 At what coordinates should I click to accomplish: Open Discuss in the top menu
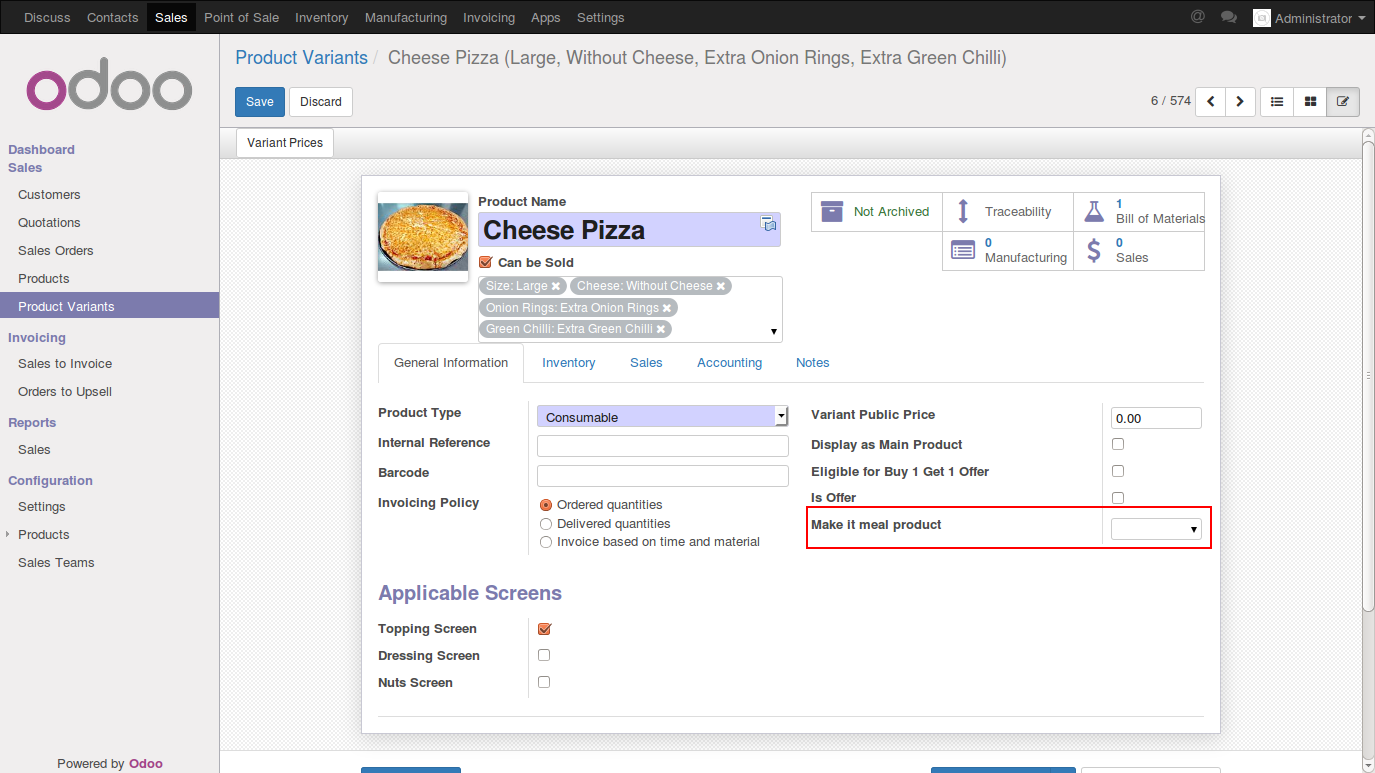click(47, 17)
